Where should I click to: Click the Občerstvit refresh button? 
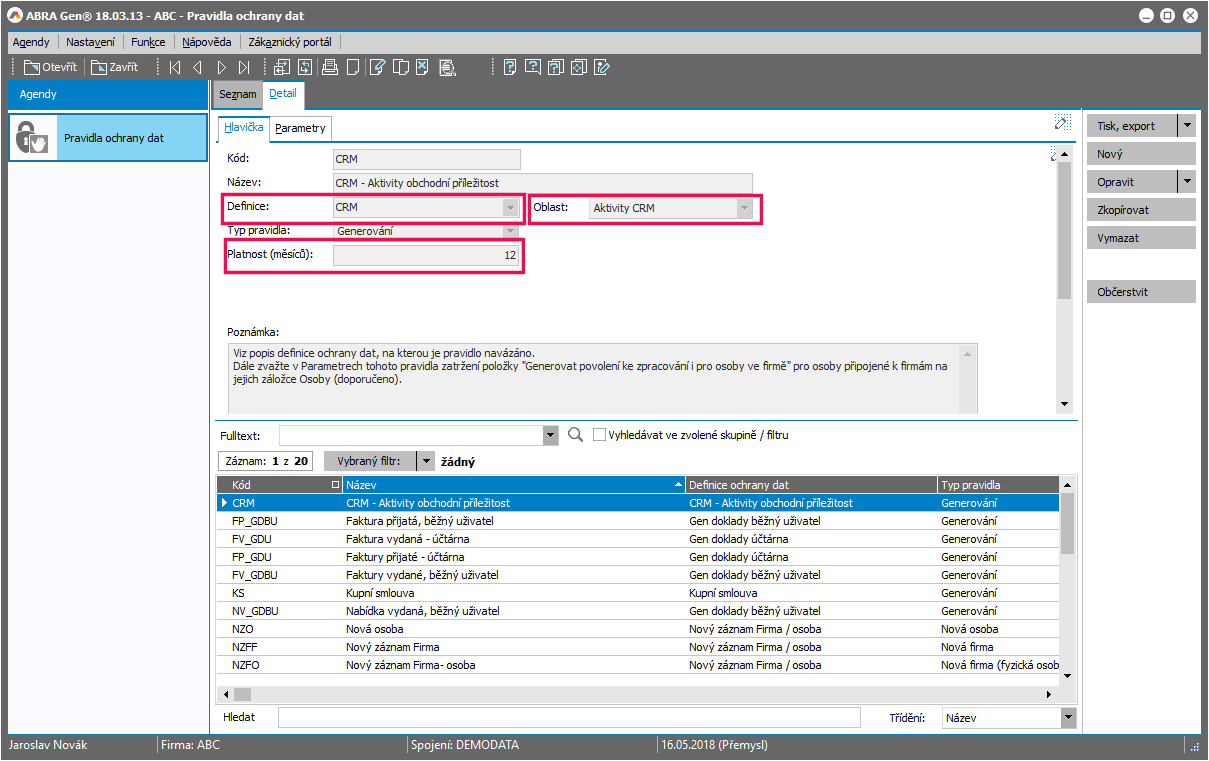1140,291
